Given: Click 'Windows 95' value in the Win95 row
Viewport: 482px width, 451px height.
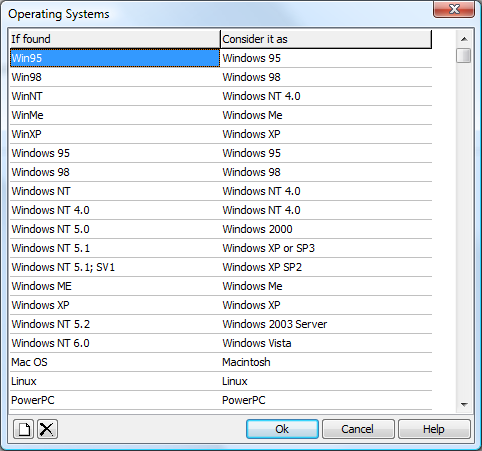Looking at the screenshot, I should (x=326, y=58).
